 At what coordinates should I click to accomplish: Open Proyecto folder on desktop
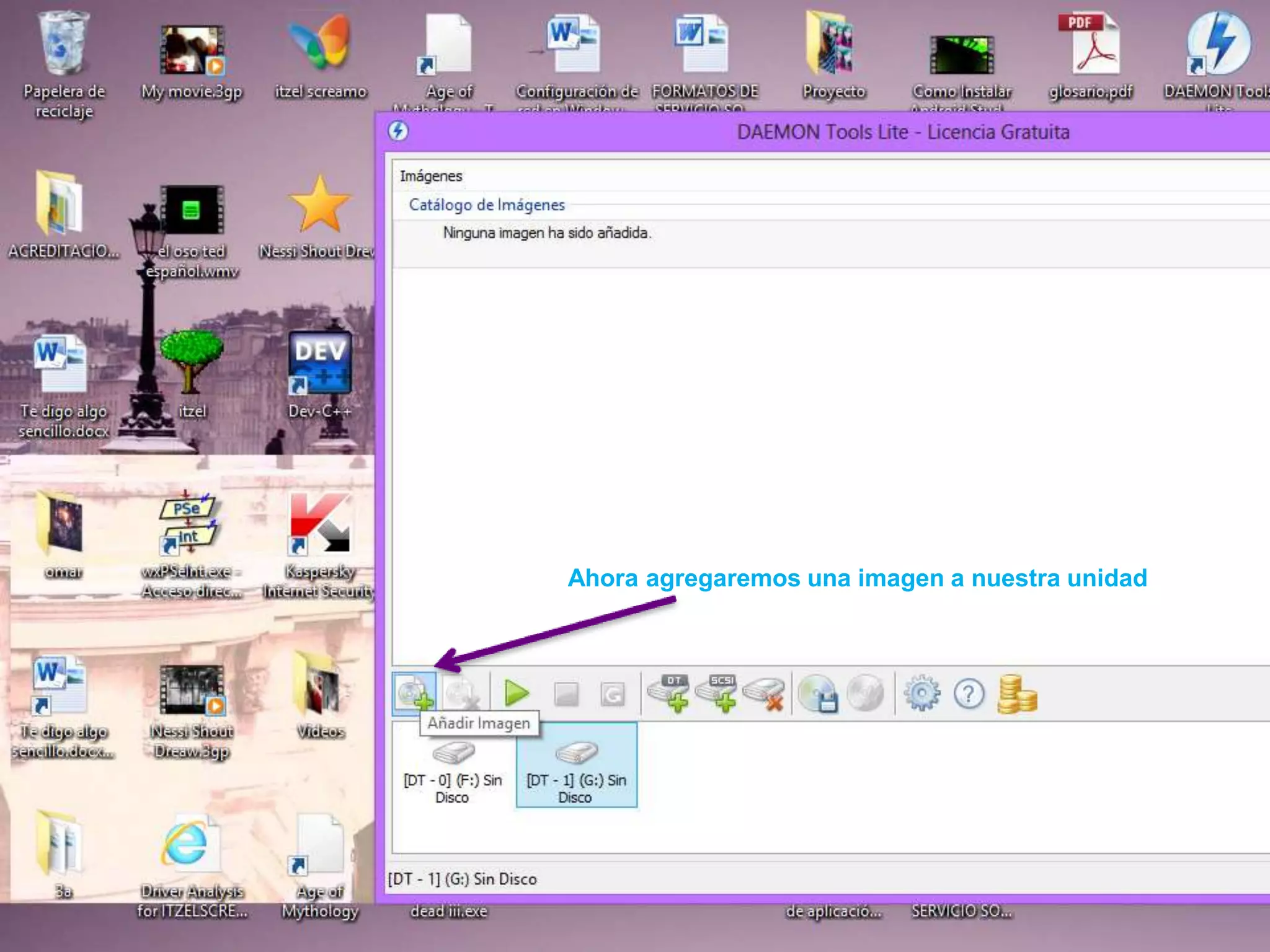[x=833, y=56]
